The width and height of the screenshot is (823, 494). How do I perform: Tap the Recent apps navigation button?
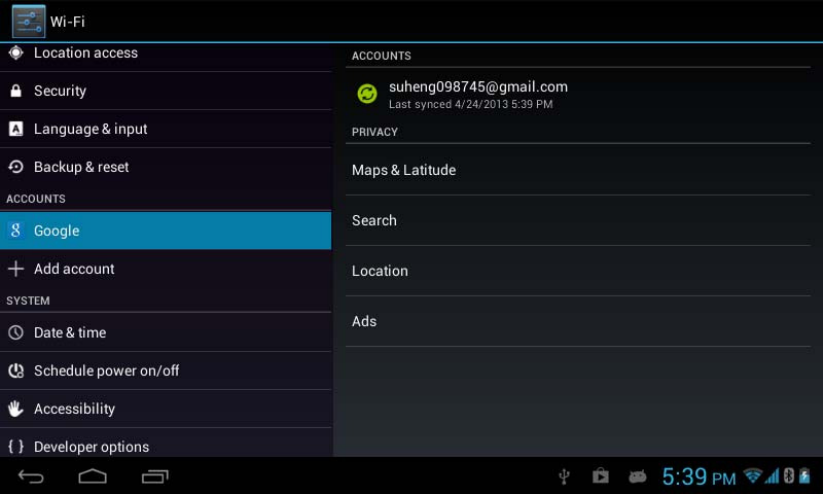(x=155, y=476)
